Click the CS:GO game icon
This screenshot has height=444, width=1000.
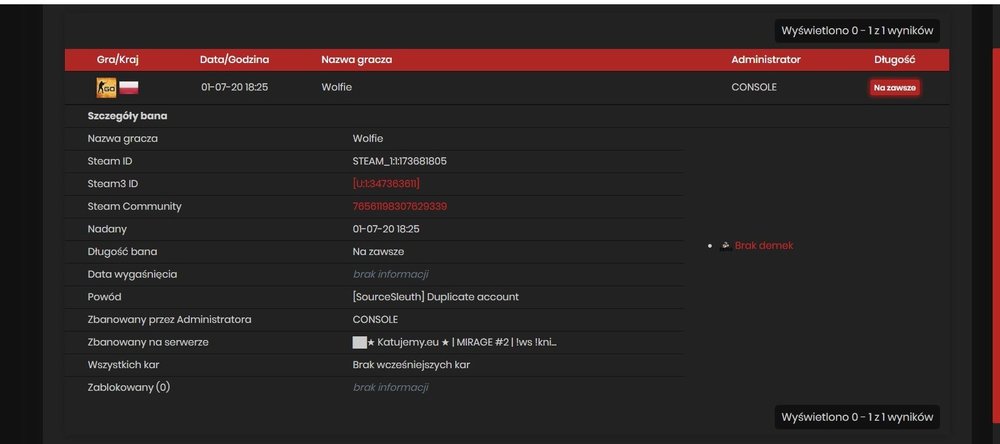tap(107, 87)
